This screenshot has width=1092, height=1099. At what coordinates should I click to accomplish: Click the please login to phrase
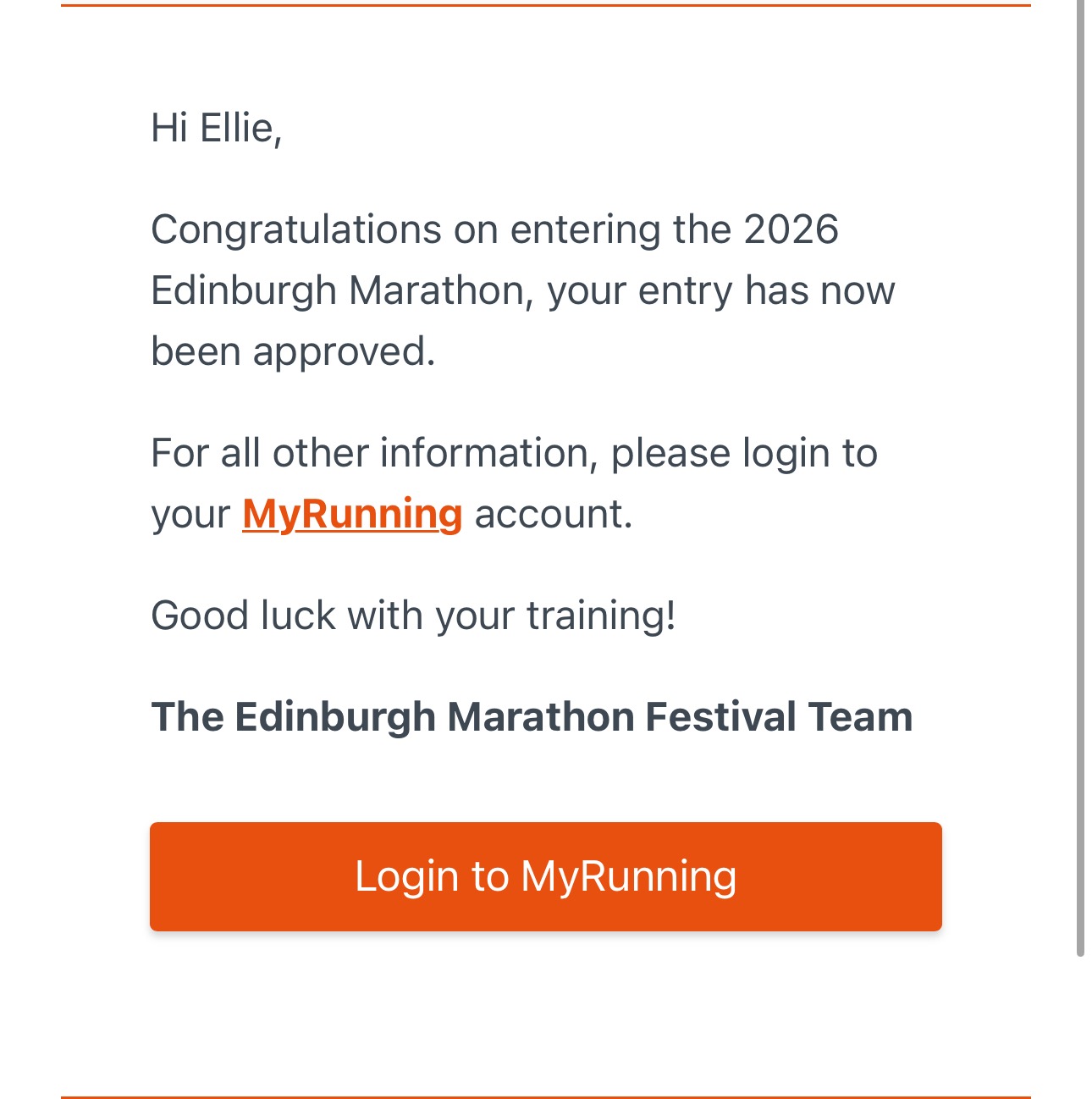[744, 453]
